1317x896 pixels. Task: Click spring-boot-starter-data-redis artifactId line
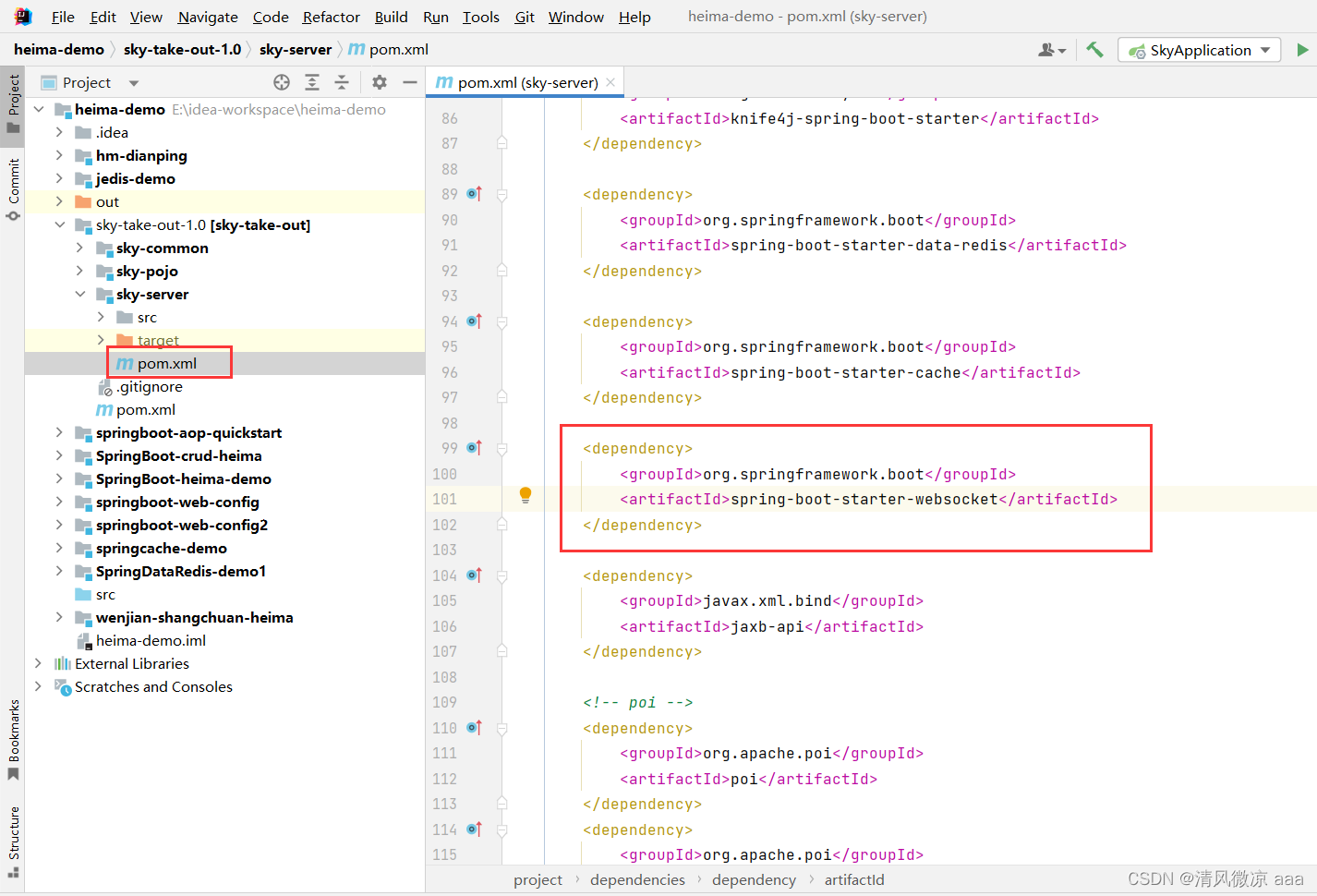(873, 245)
